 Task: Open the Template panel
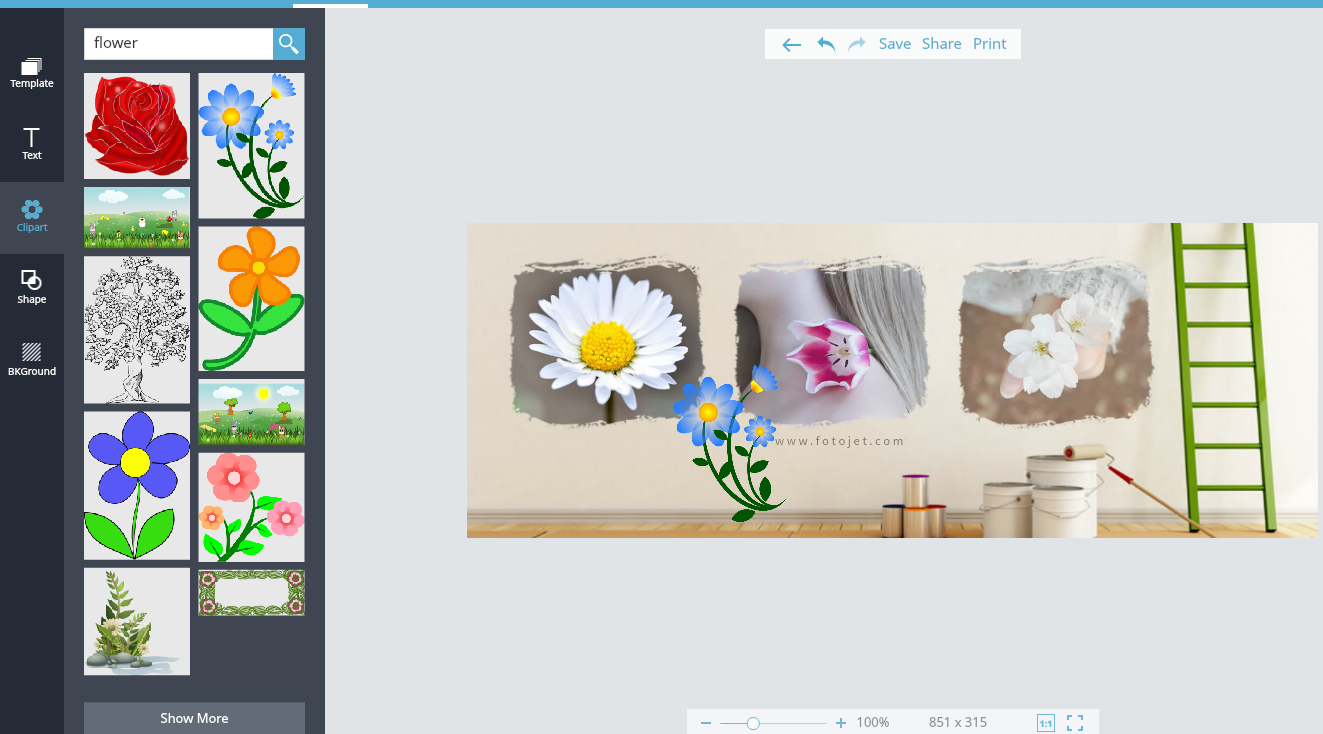point(32,72)
